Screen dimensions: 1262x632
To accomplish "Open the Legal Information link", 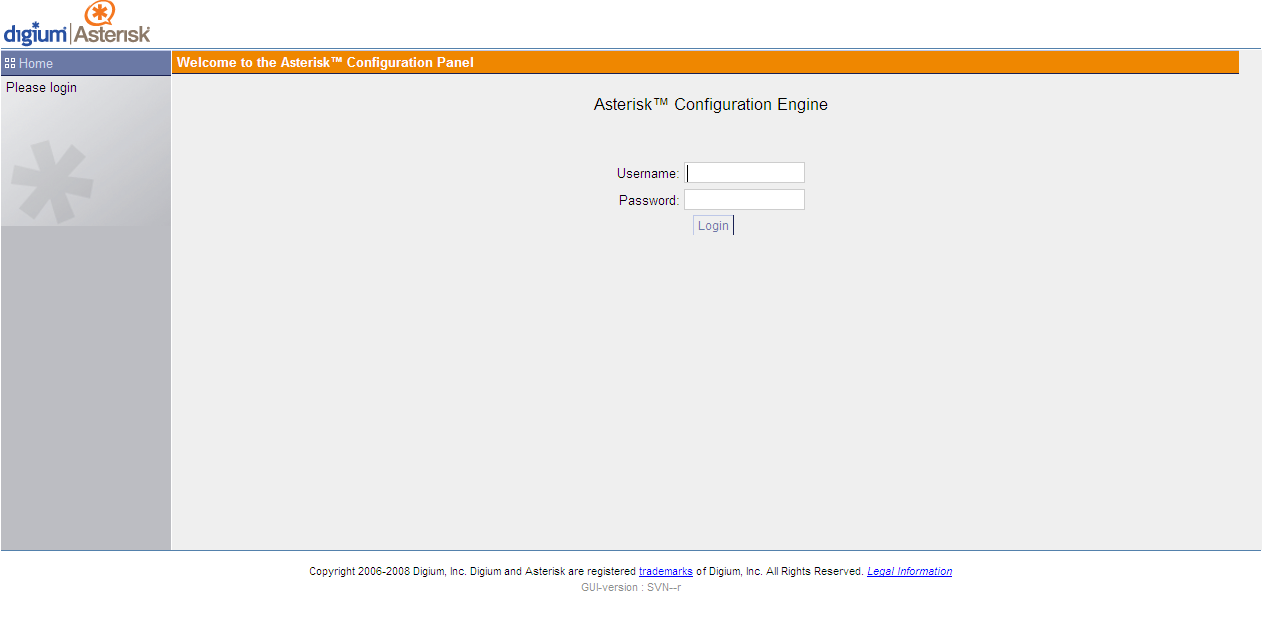I will tap(909, 572).
